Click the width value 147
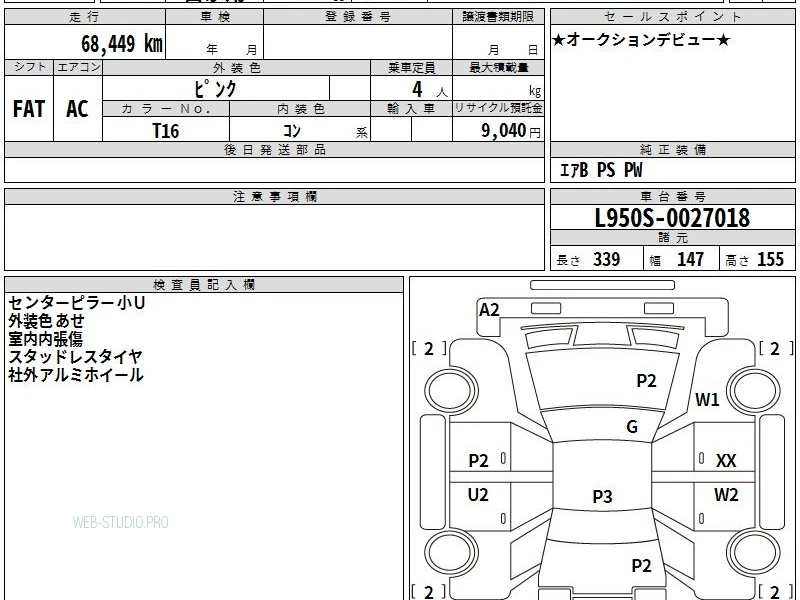This screenshot has height=600, width=800. (690, 259)
